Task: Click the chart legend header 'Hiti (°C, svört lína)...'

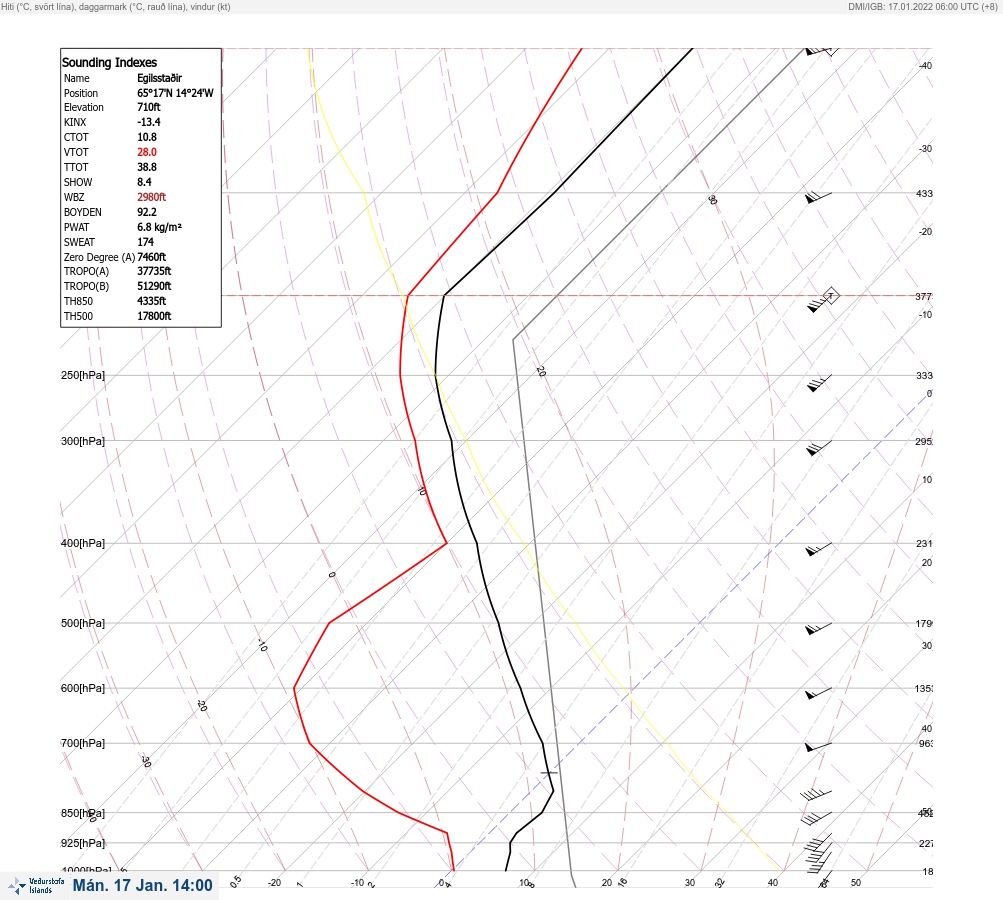Action: [116, 6]
